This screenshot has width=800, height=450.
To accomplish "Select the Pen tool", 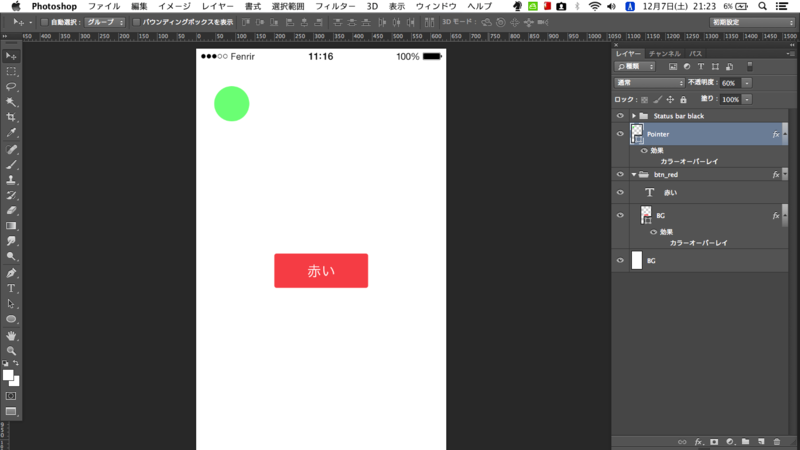I will (11, 273).
